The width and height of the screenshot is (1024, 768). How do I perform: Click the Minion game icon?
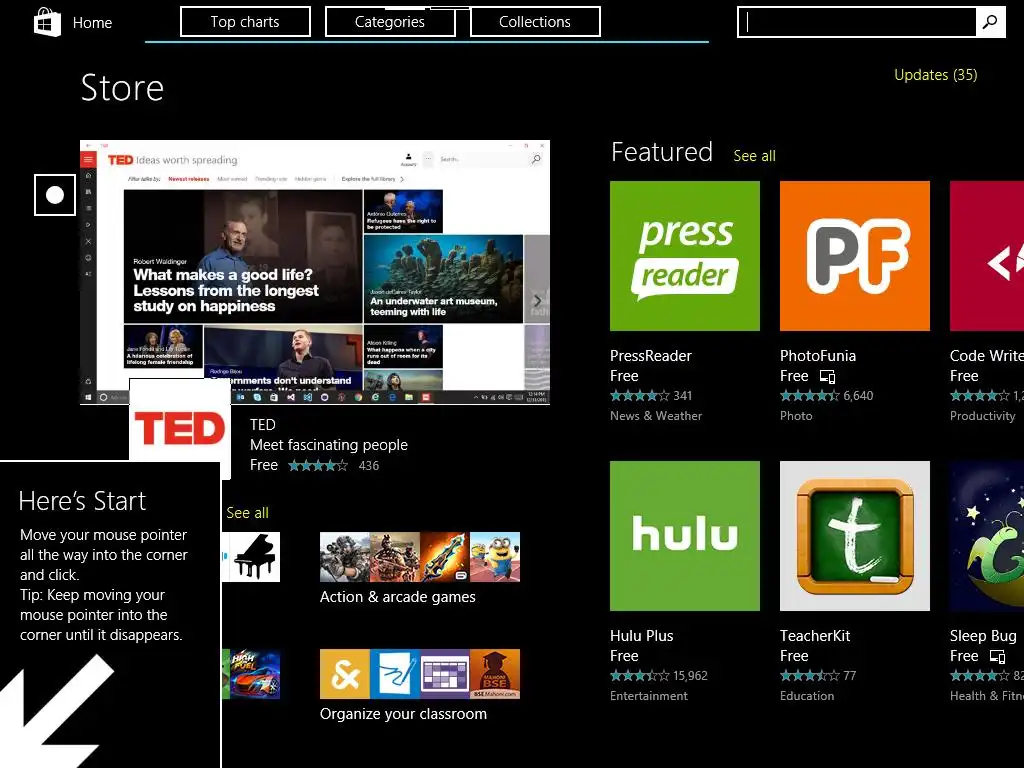[x=495, y=557]
